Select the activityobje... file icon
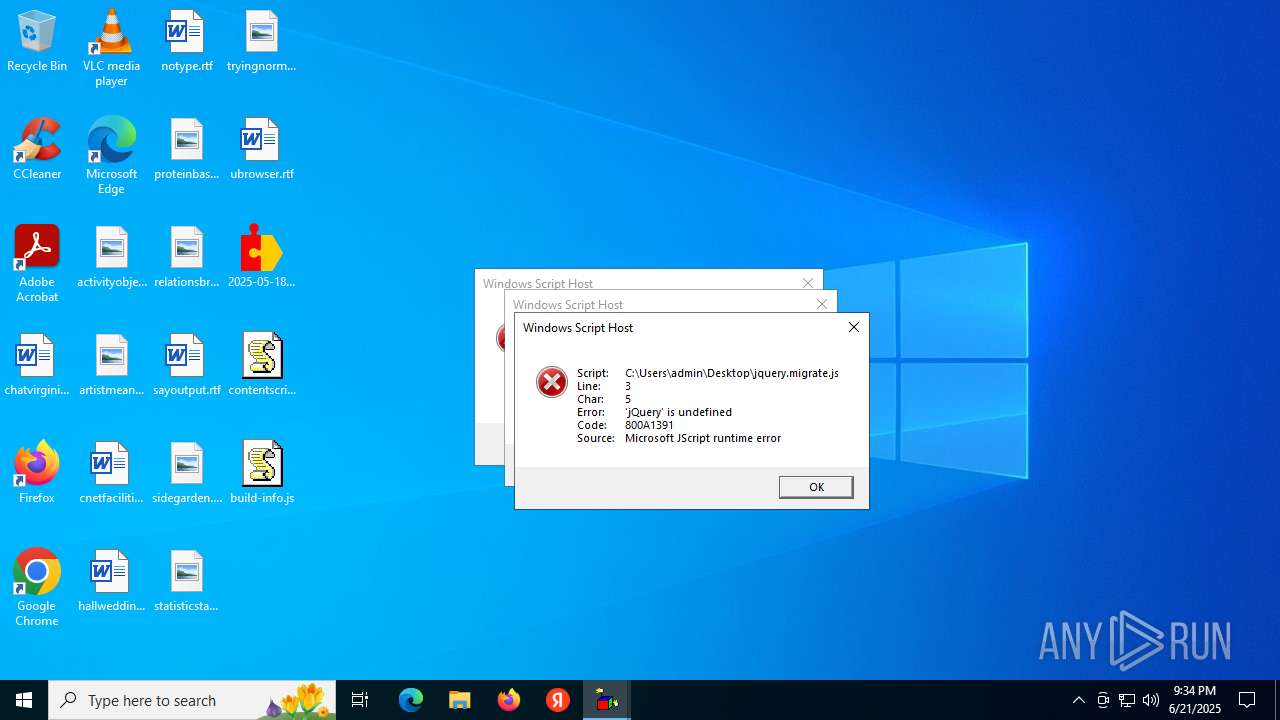 click(111, 258)
